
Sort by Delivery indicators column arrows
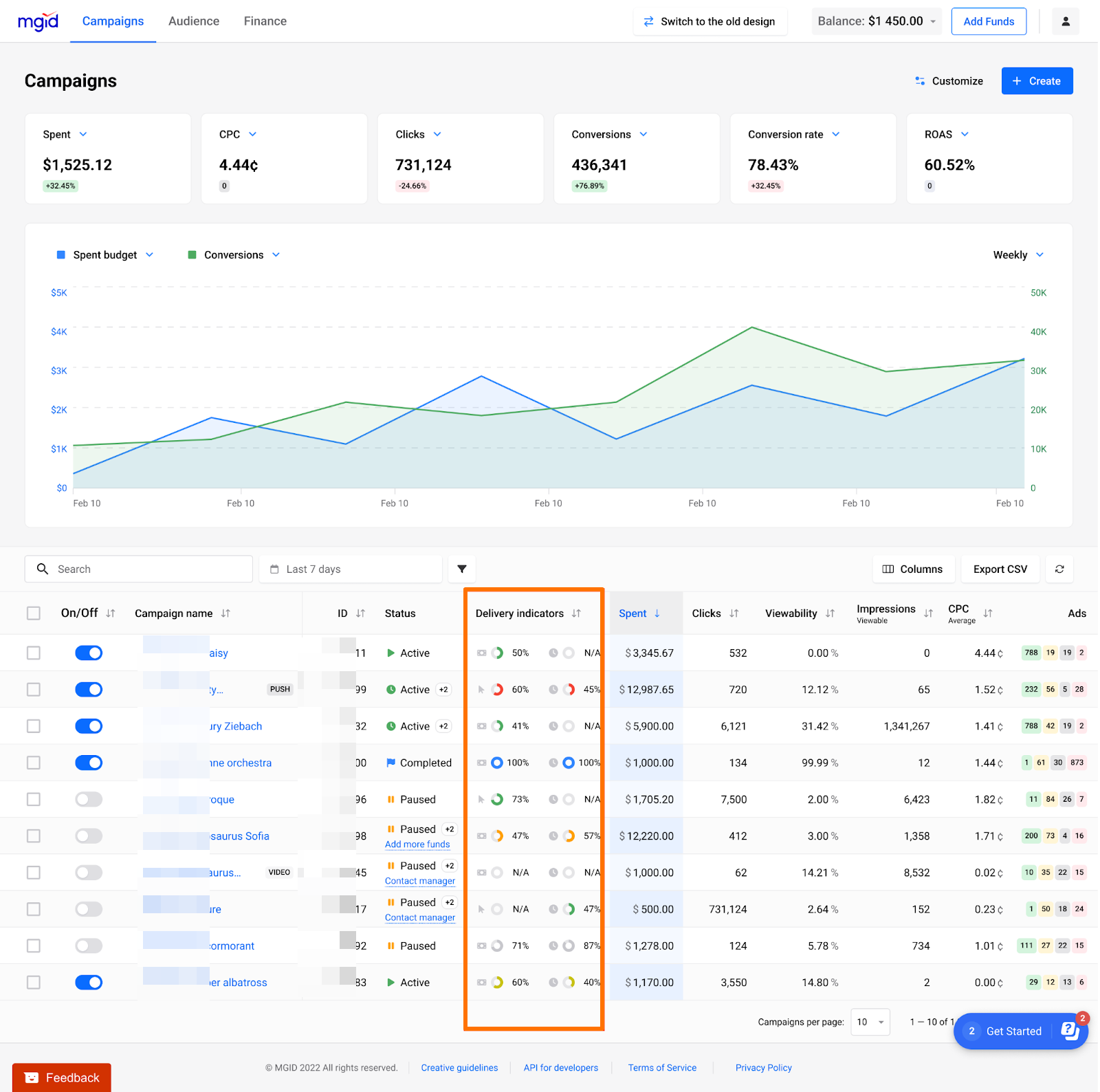(x=576, y=613)
